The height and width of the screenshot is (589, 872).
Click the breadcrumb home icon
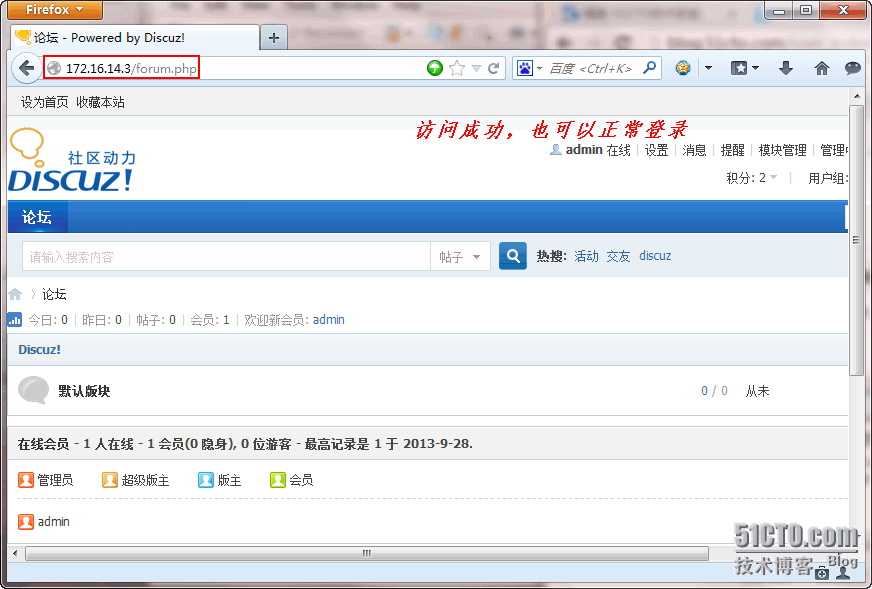point(16,294)
